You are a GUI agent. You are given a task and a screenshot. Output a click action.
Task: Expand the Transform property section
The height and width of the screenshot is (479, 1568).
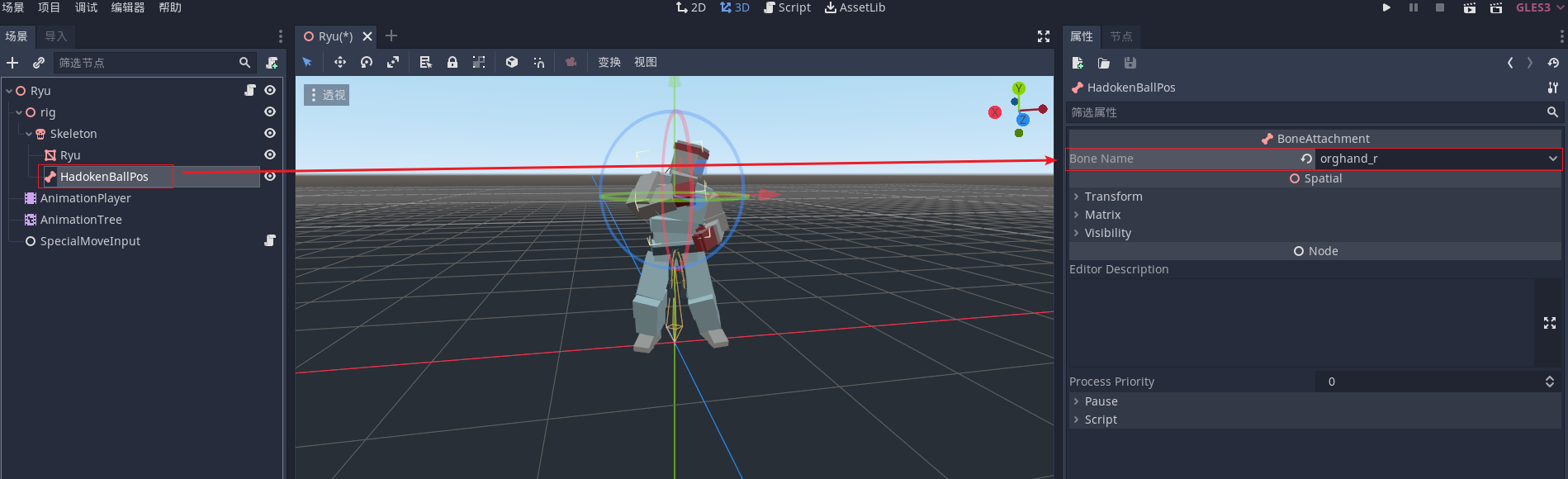pos(1315,197)
